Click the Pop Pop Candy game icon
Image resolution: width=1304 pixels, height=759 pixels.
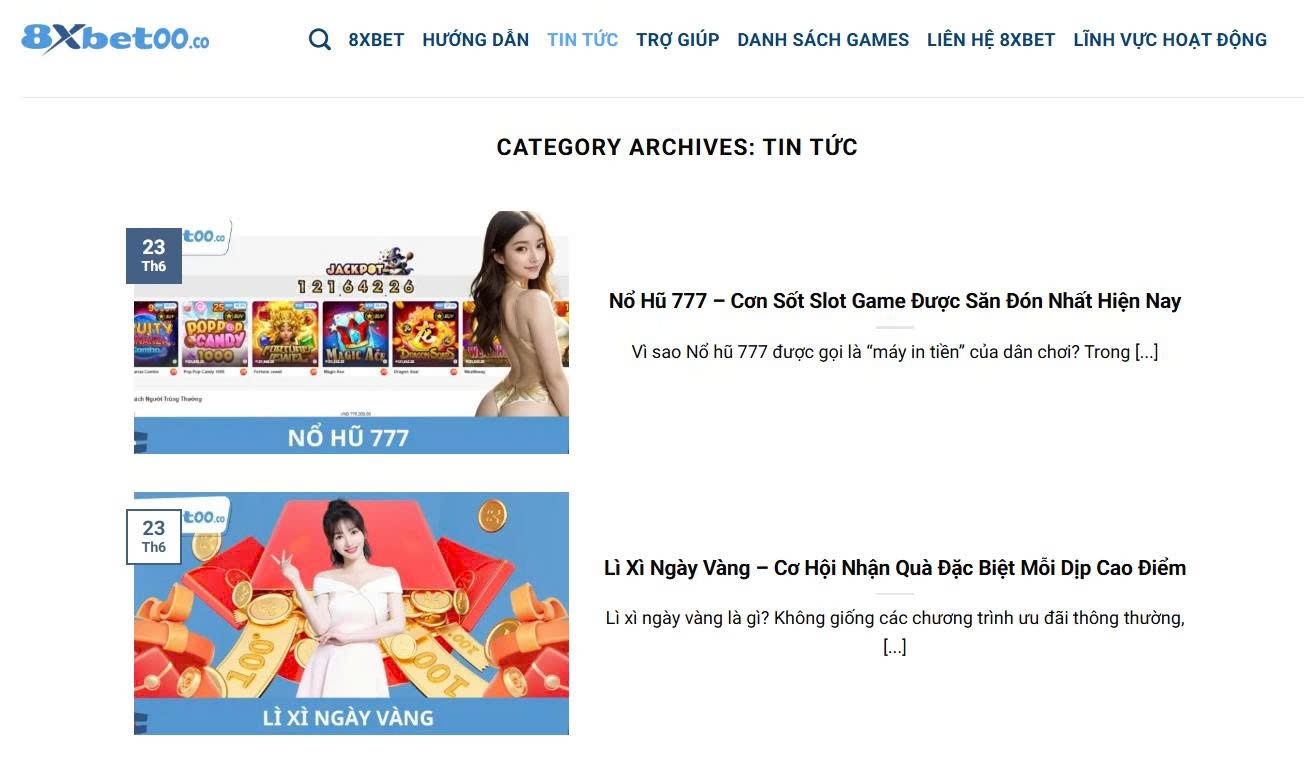tap(215, 334)
